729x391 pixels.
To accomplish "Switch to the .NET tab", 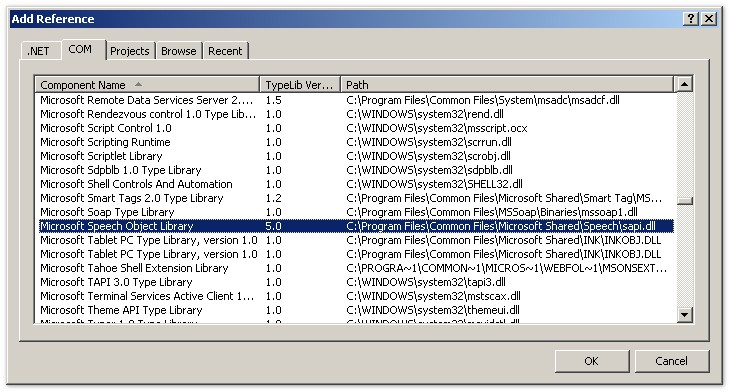I will 40,51.
